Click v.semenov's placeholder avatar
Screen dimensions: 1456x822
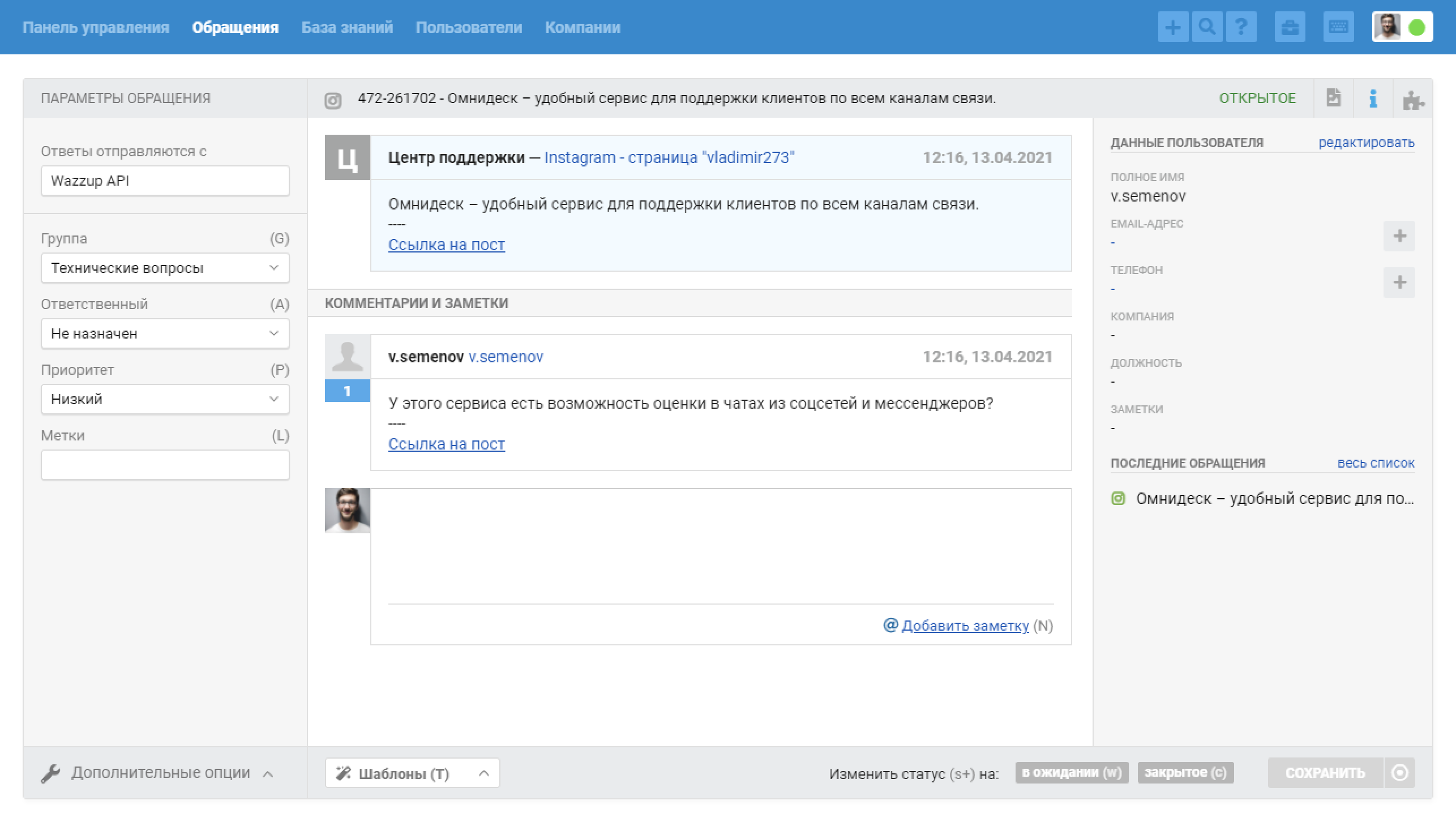coord(348,357)
